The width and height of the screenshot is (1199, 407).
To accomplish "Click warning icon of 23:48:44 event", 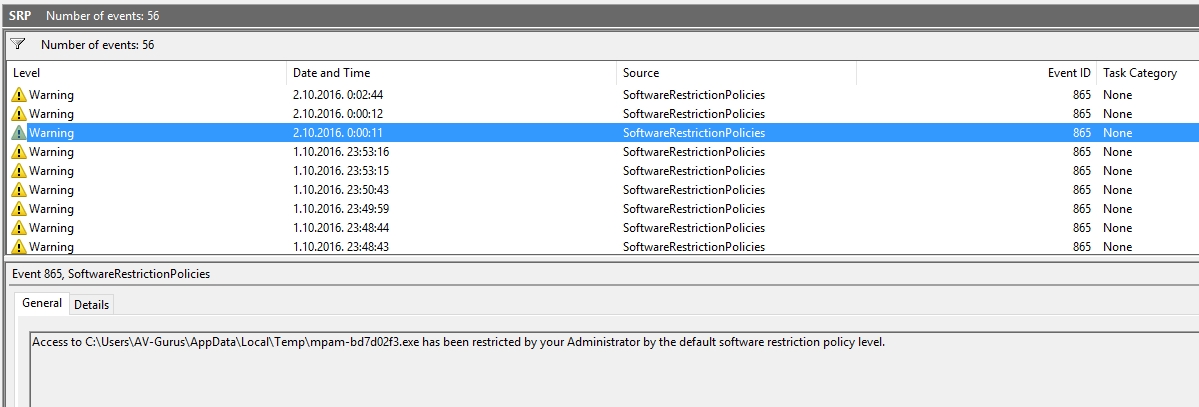I will click(19, 228).
